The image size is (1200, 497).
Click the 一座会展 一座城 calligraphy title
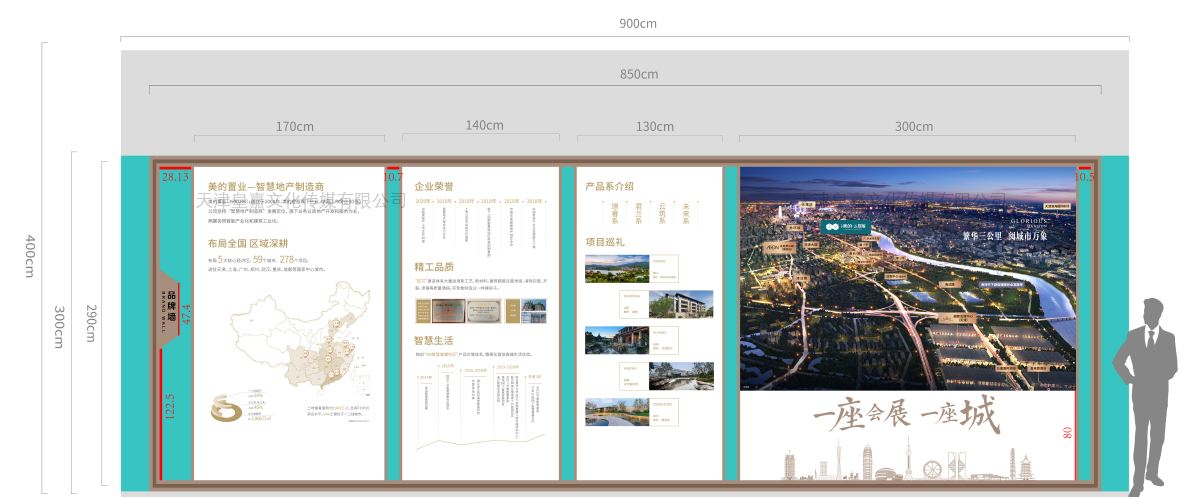[906, 416]
